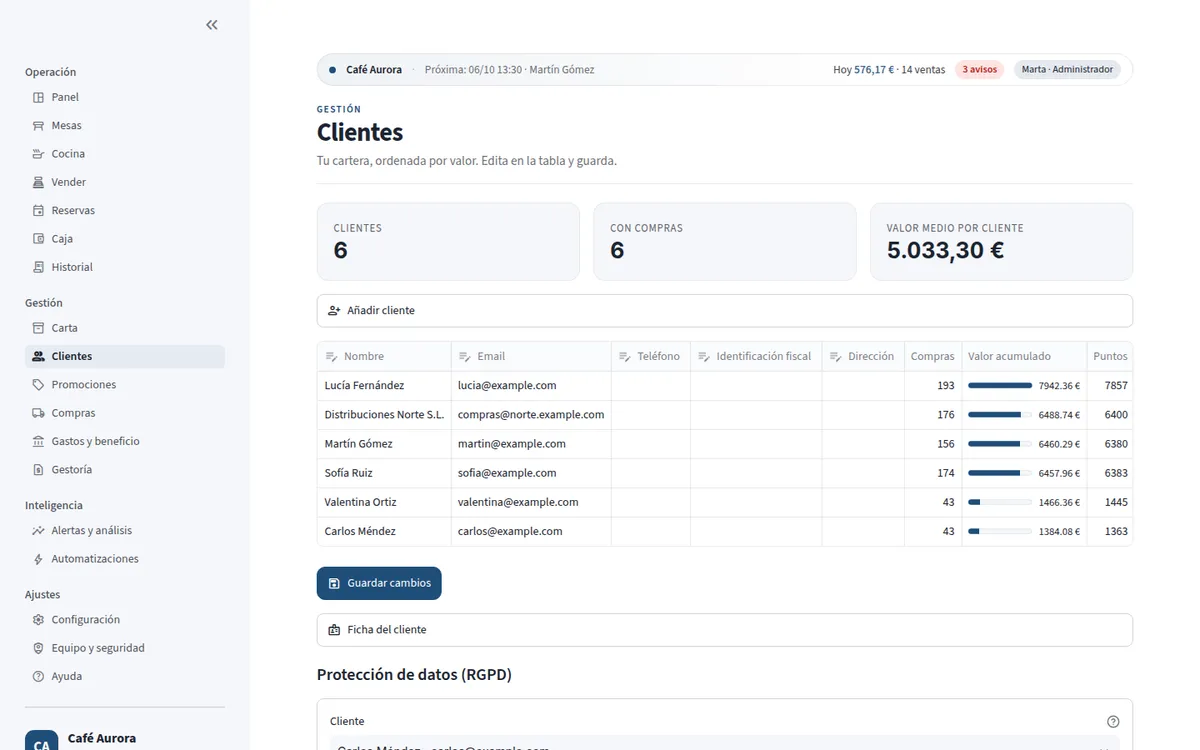Click the Promociones tag icon
This screenshot has width=1200, height=750.
click(x=38, y=385)
